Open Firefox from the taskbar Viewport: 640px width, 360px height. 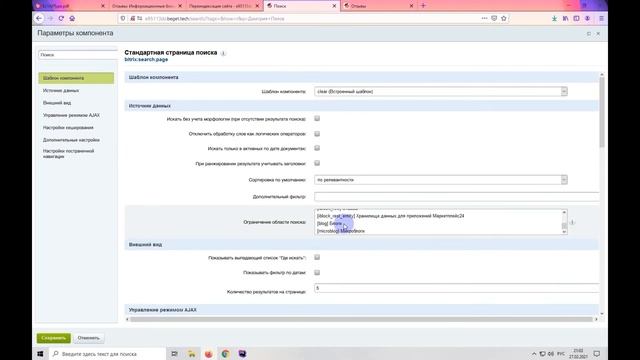(x=209, y=353)
